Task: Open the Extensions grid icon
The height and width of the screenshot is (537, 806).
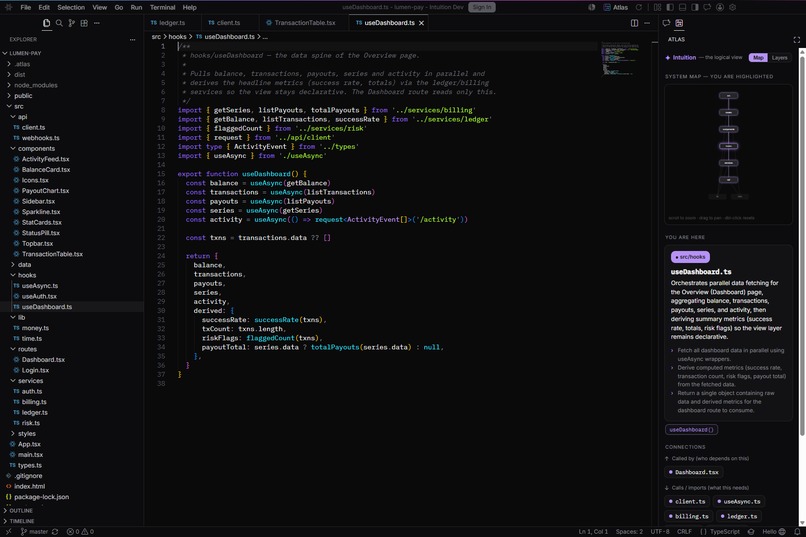Action: pyautogui.click(x=84, y=23)
